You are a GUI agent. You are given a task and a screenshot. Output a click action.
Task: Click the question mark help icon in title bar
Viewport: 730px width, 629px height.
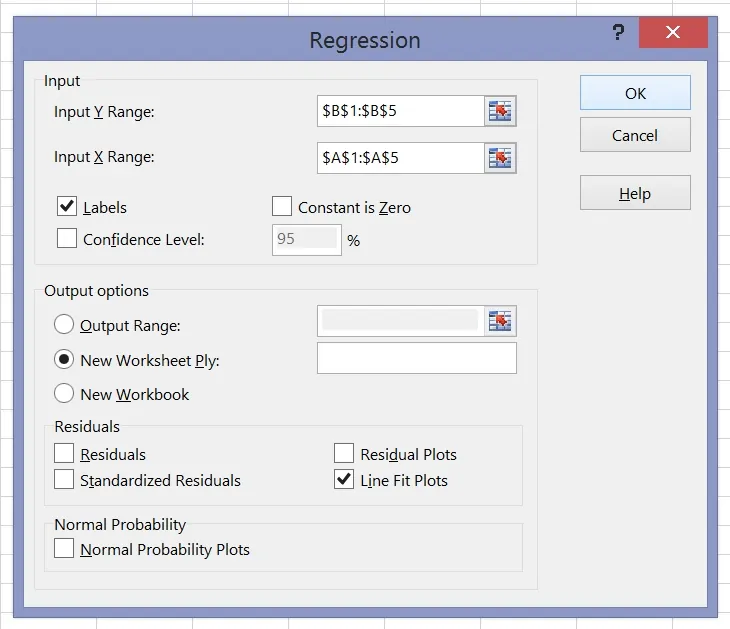tap(618, 35)
